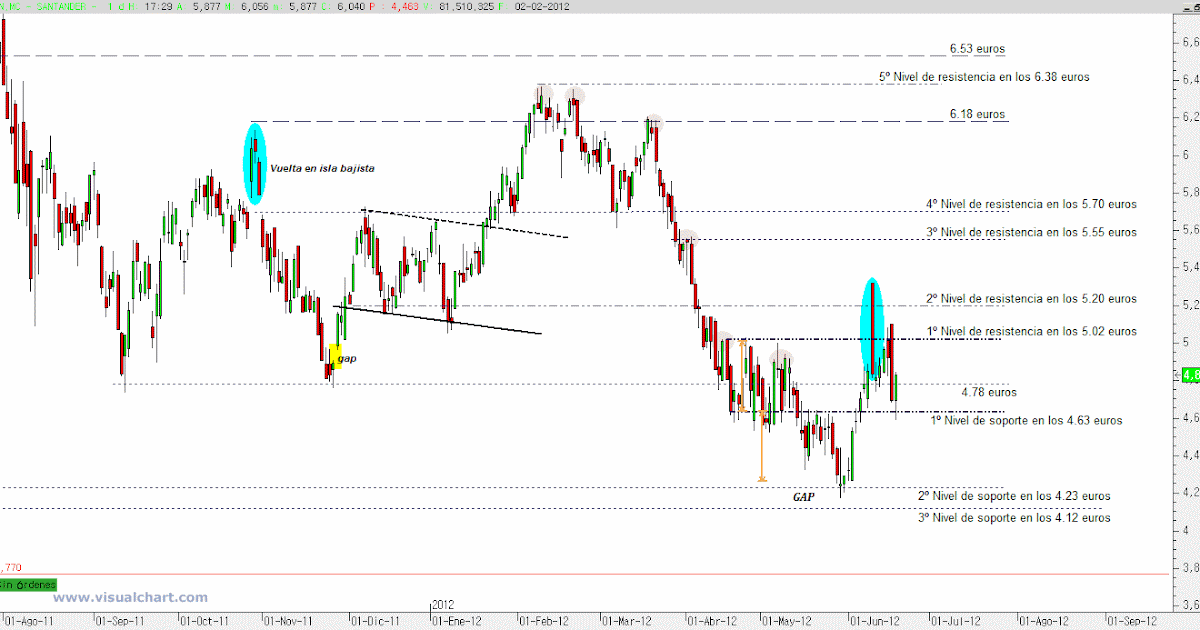Viewport: 1200px width, 630px height.
Task: Select the 01-Sep-12 date on time axis
Action: [1133, 620]
